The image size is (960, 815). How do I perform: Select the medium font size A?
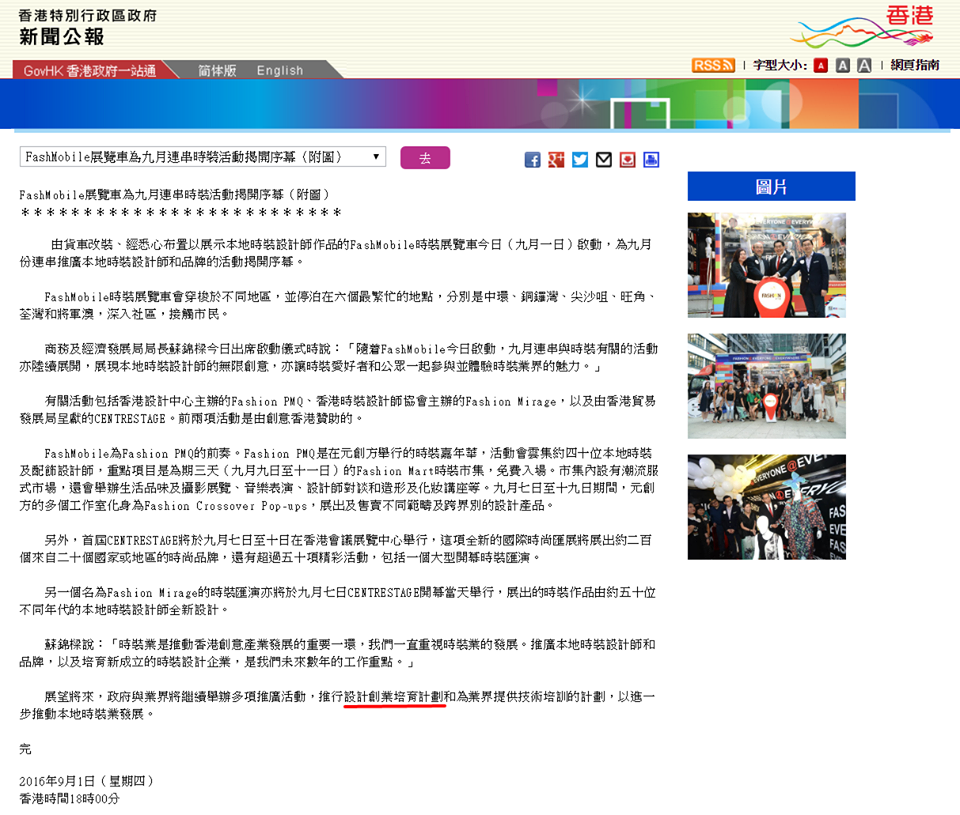tap(842, 65)
